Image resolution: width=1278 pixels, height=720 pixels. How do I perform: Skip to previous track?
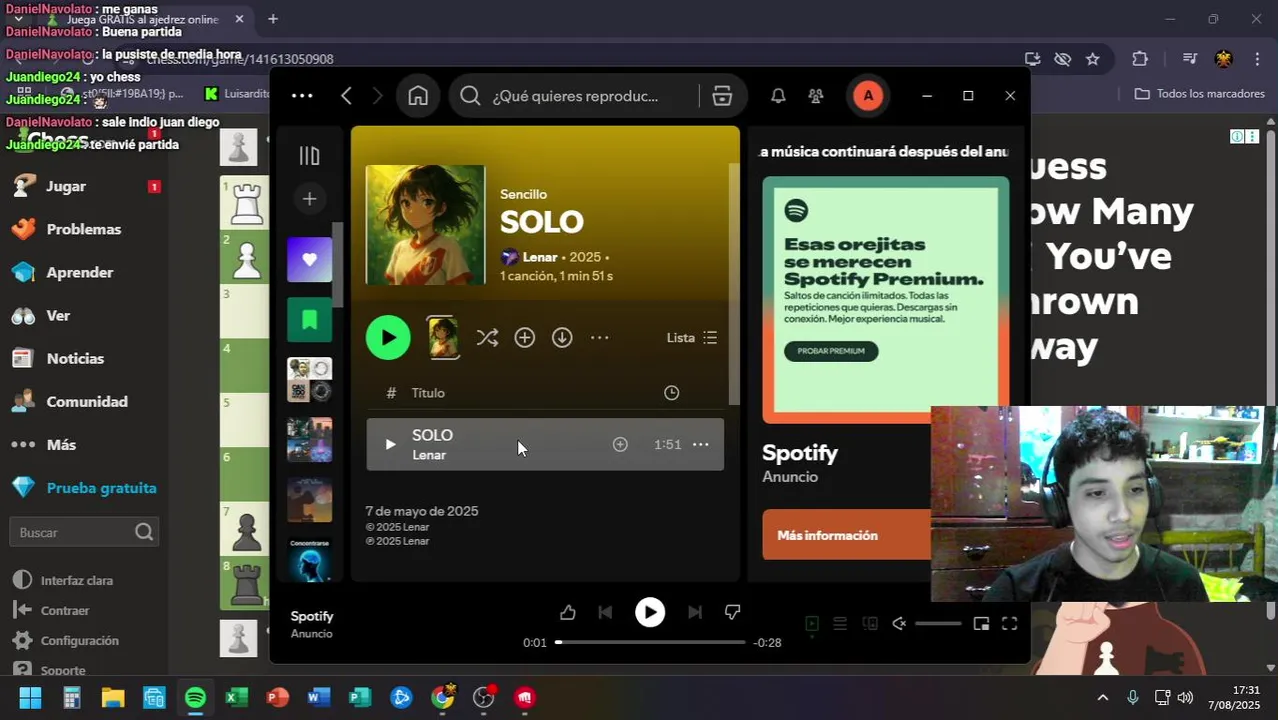click(x=605, y=612)
